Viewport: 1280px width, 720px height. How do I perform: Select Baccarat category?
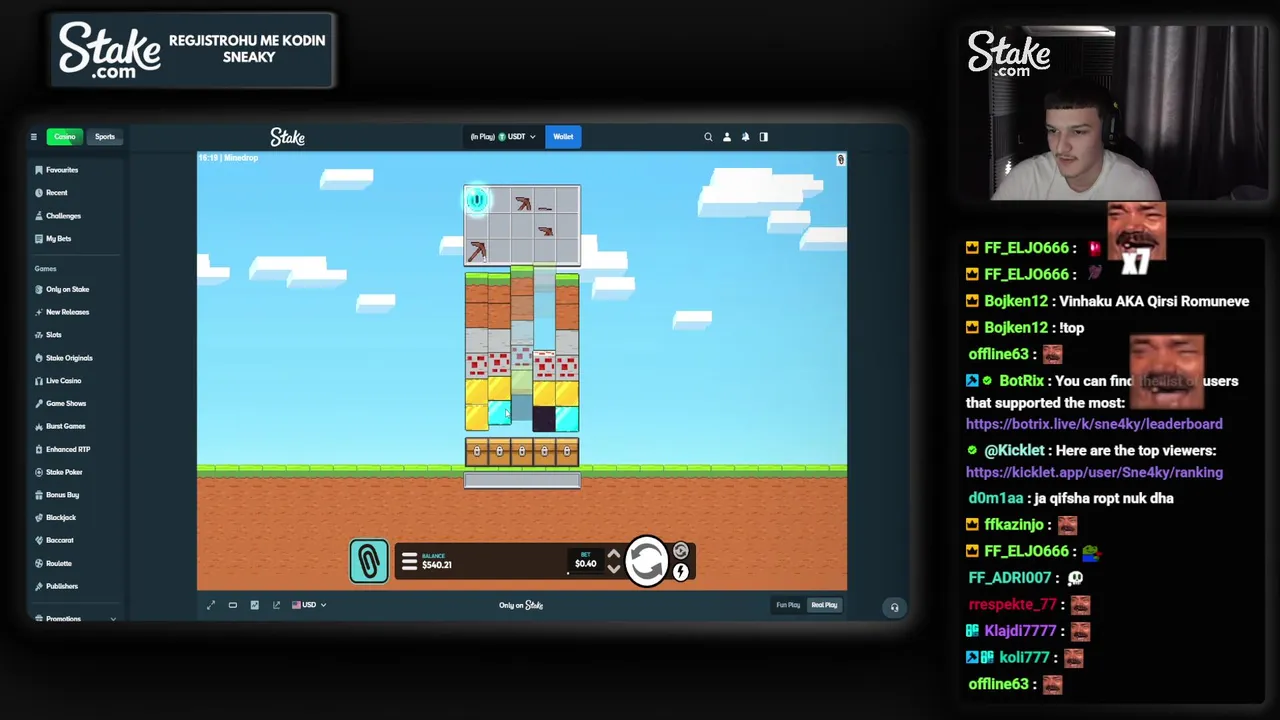pyautogui.click(x=53, y=541)
